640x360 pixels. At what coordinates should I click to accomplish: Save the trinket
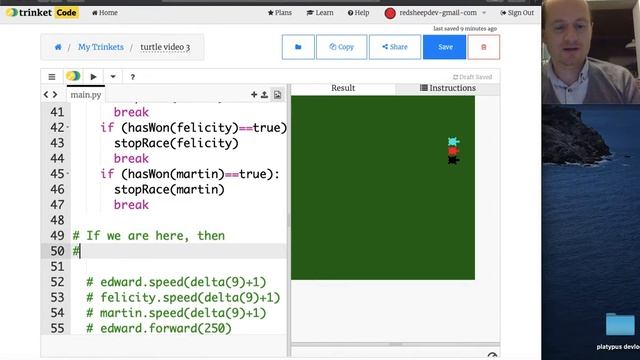coord(444,47)
